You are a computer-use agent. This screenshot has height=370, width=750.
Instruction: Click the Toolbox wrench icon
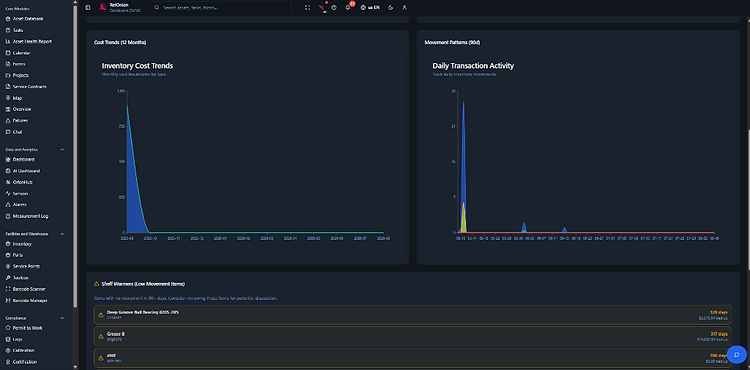8,278
